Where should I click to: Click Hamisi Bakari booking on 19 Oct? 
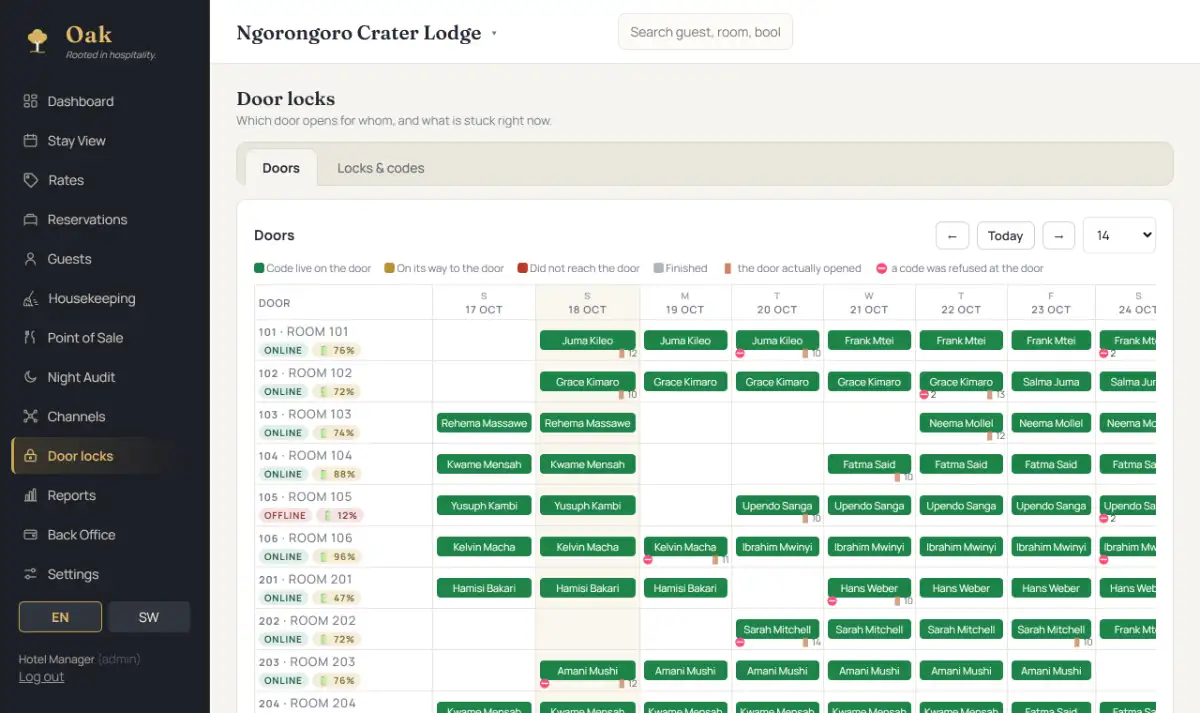coord(686,588)
